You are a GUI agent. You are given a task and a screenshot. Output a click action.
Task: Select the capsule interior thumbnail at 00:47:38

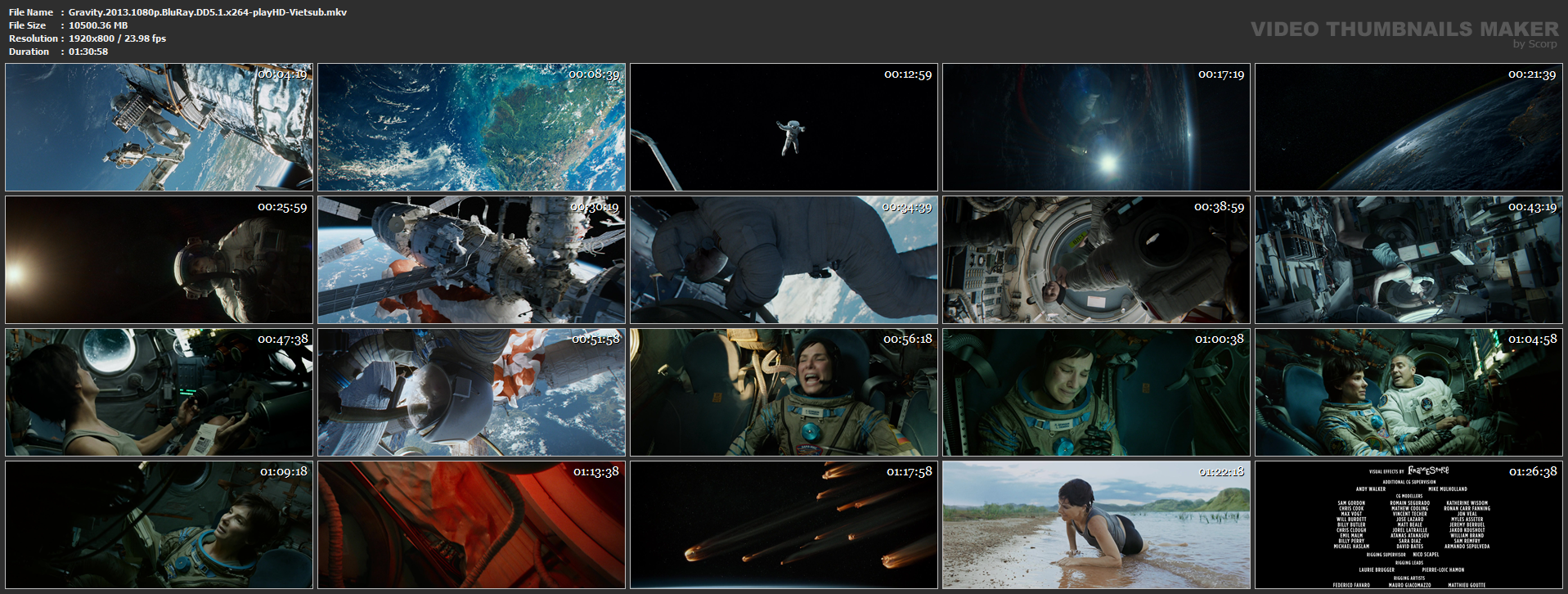(159, 393)
